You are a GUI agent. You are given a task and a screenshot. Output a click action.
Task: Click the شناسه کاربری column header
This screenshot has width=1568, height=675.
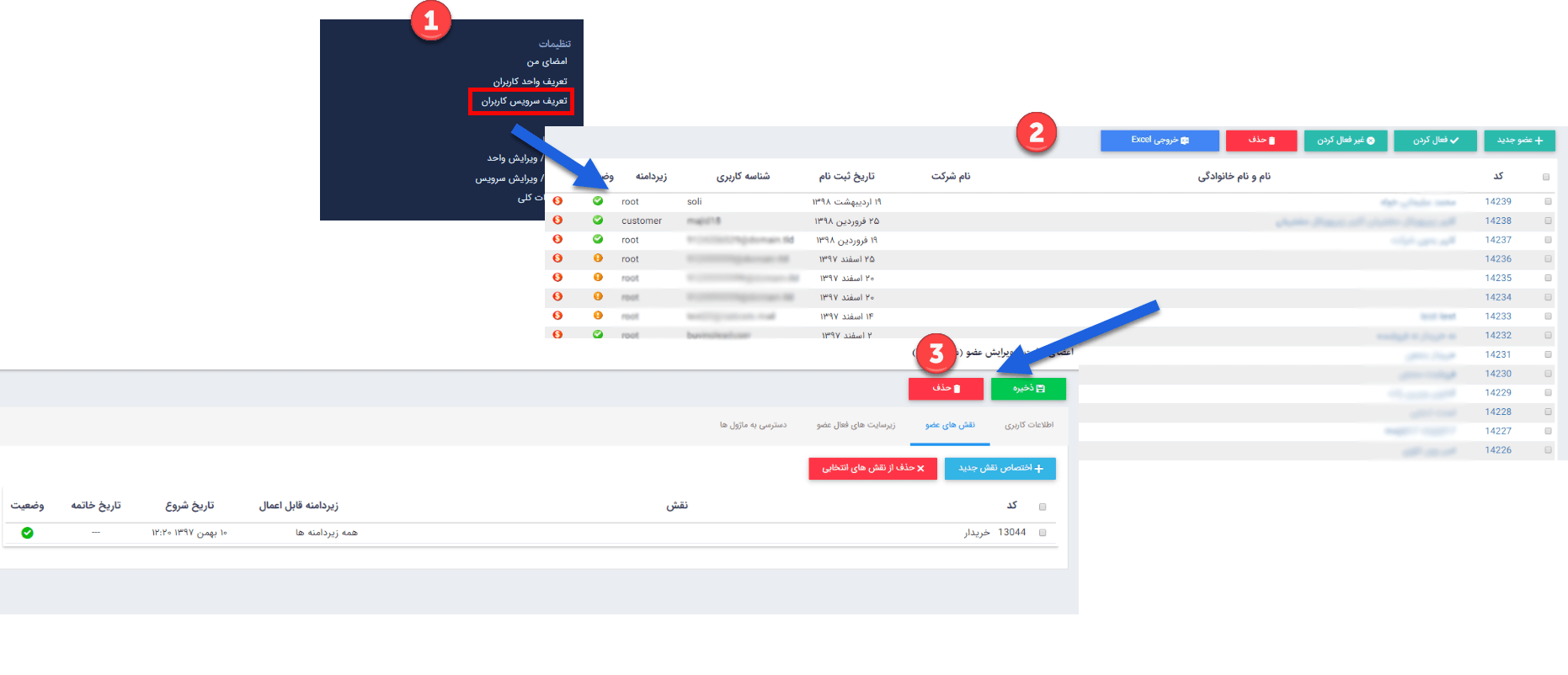tap(743, 177)
